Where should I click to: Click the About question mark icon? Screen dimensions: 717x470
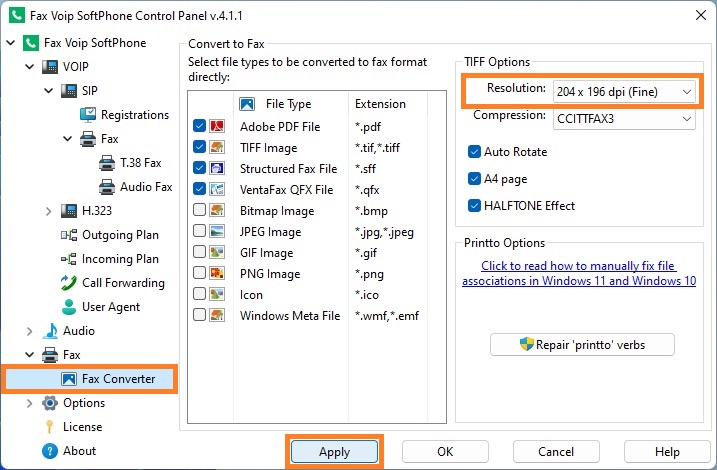point(50,451)
